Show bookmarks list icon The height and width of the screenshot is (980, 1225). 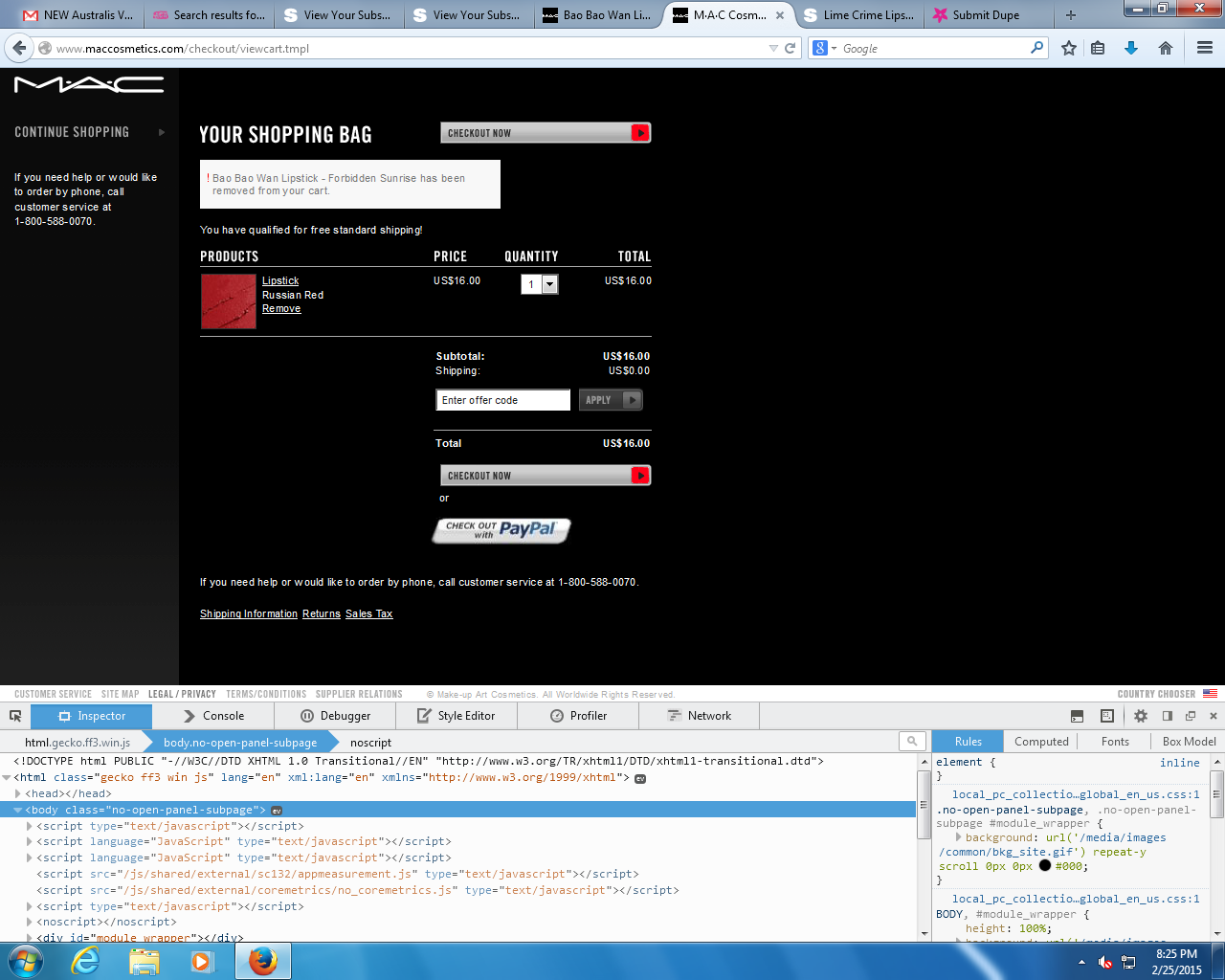tap(1098, 48)
